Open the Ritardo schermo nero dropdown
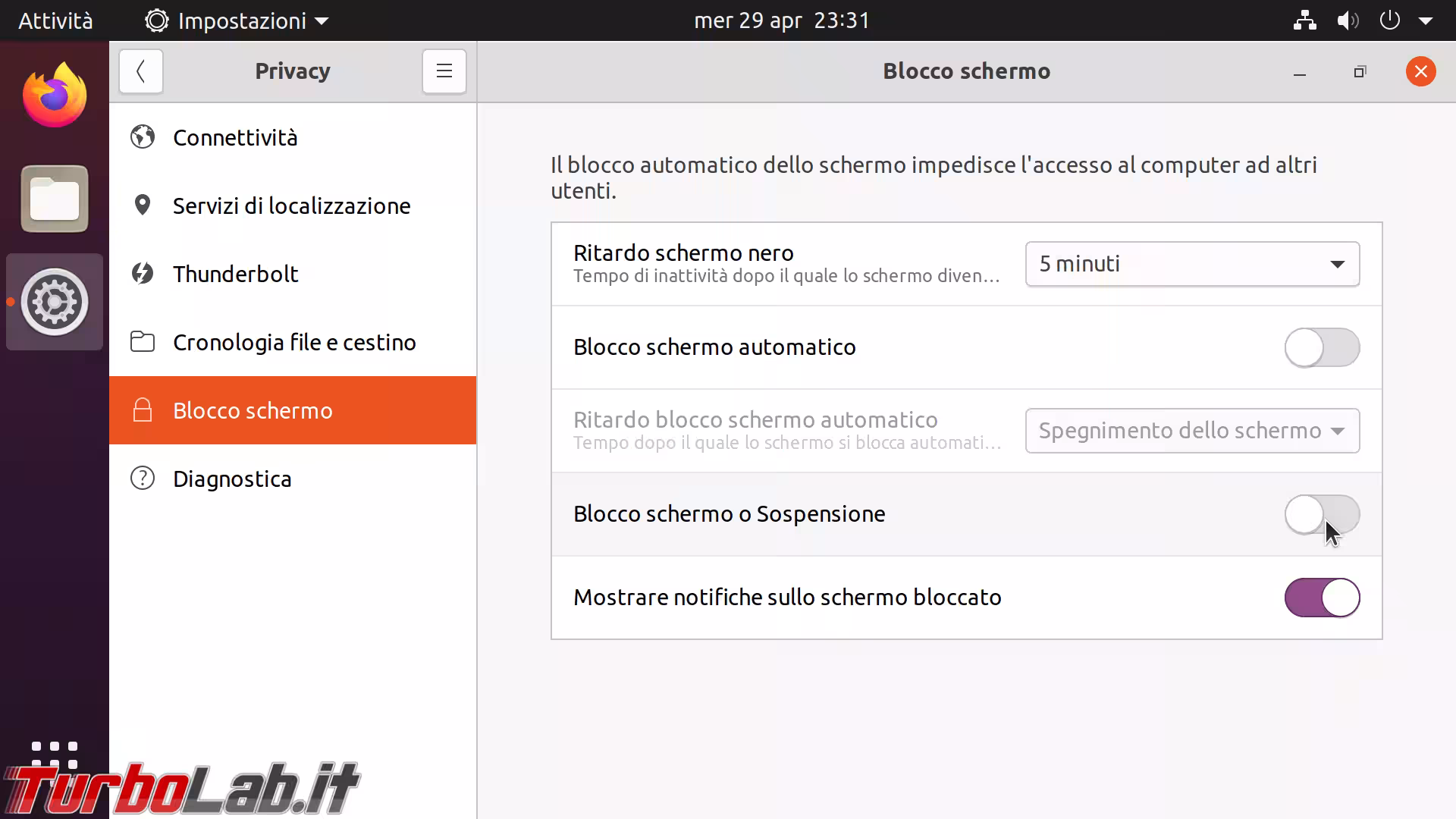1456x819 pixels. pyautogui.click(x=1192, y=264)
